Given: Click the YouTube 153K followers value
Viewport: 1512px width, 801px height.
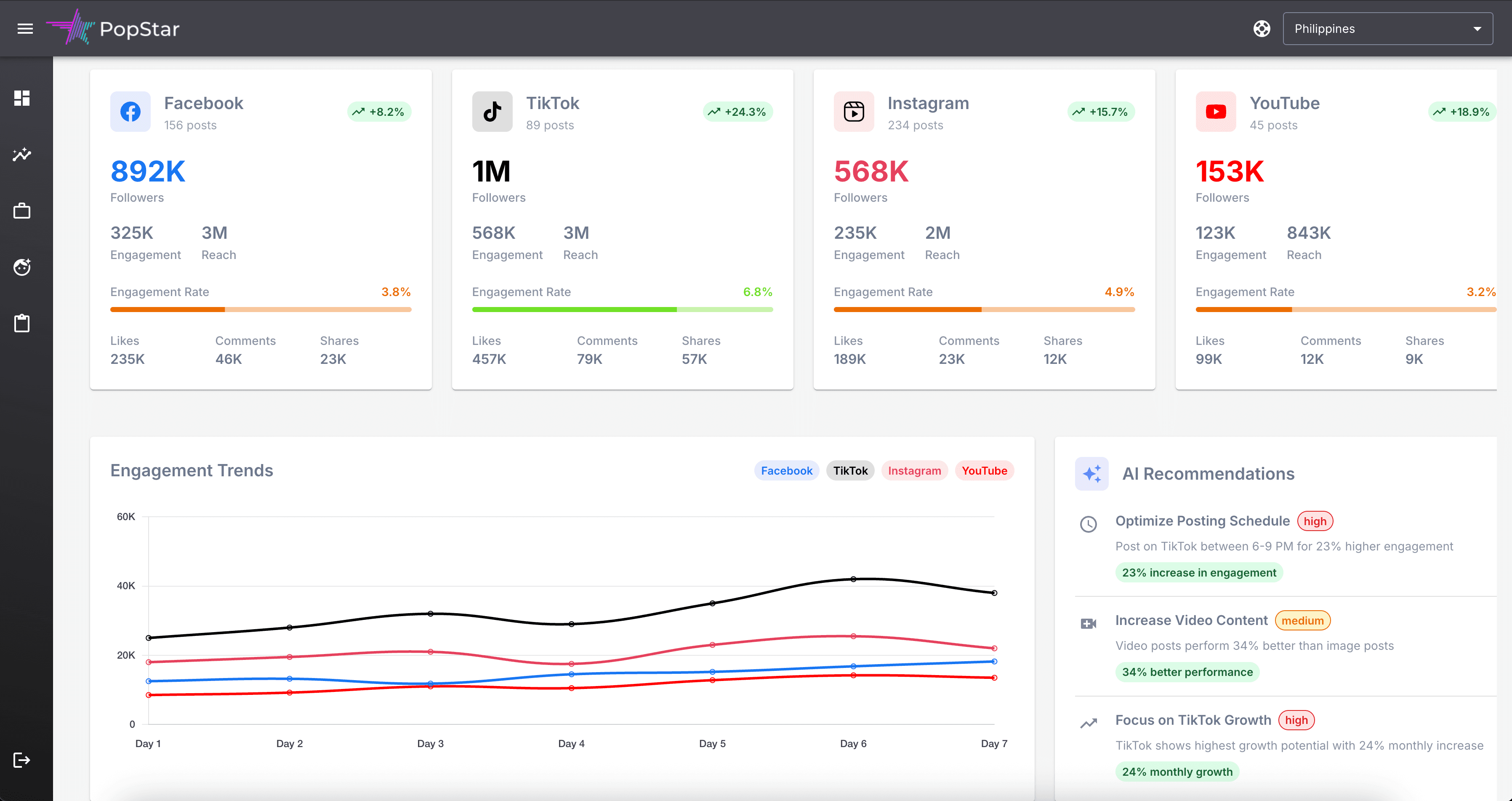Looking at the screenshot, I should point(1230,171).
